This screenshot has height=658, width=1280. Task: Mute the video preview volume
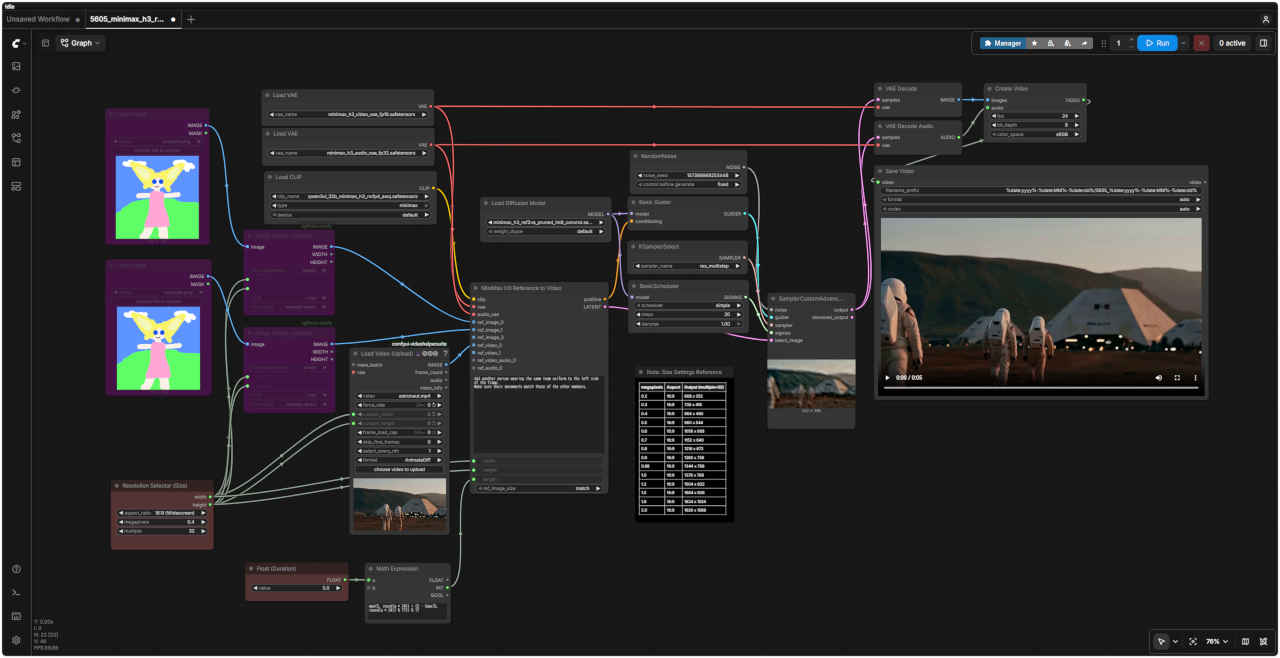point(1159,378)
